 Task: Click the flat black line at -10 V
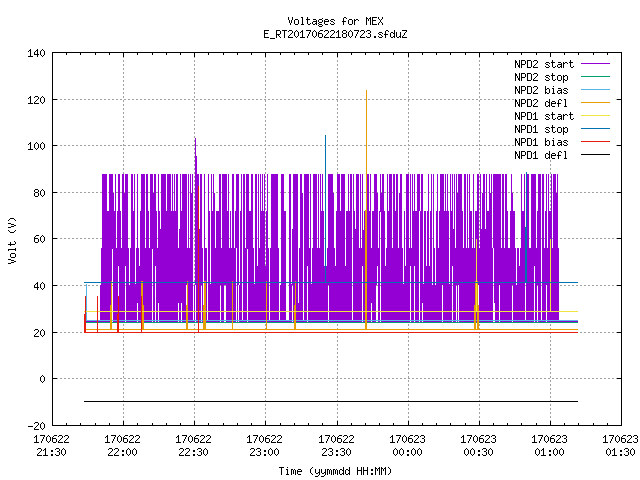click(x=331, y=402)
